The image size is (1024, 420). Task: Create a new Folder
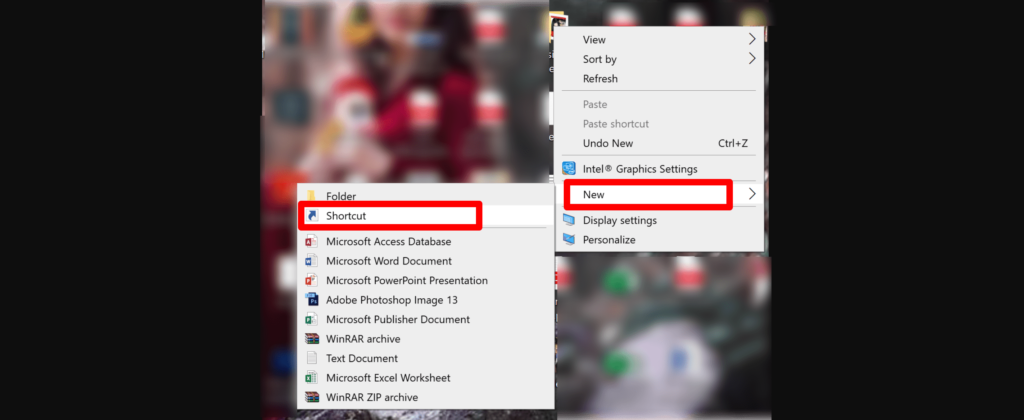click(425, 196)
